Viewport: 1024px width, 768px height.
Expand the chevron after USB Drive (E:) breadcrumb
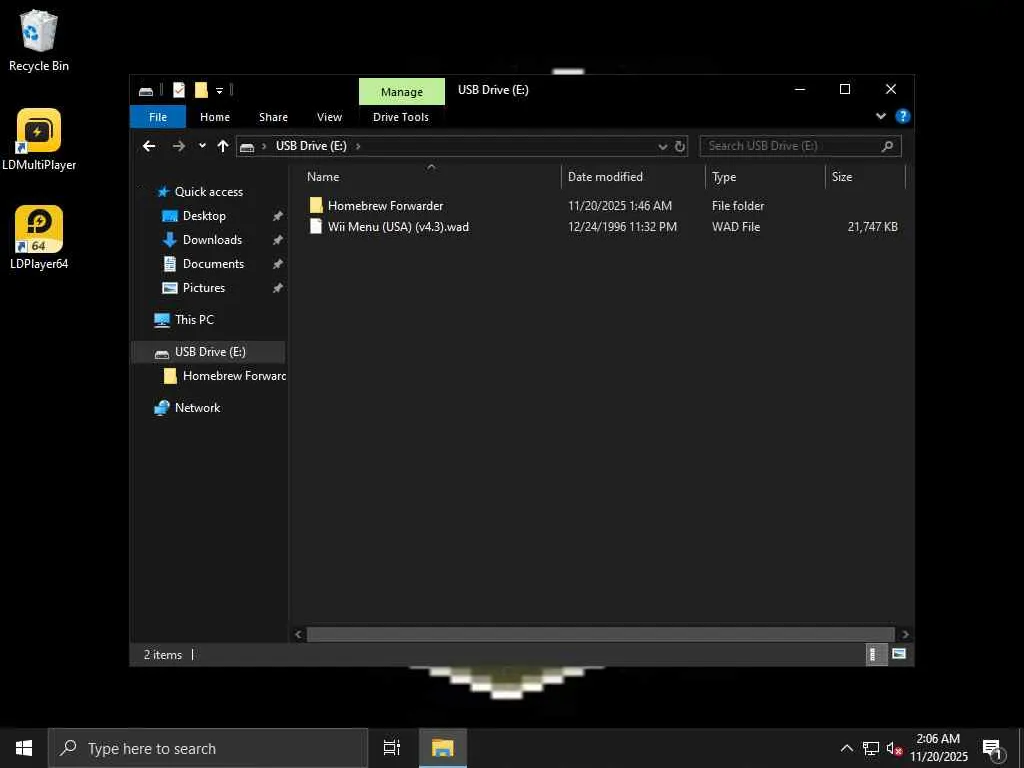[x=358, y=146]
